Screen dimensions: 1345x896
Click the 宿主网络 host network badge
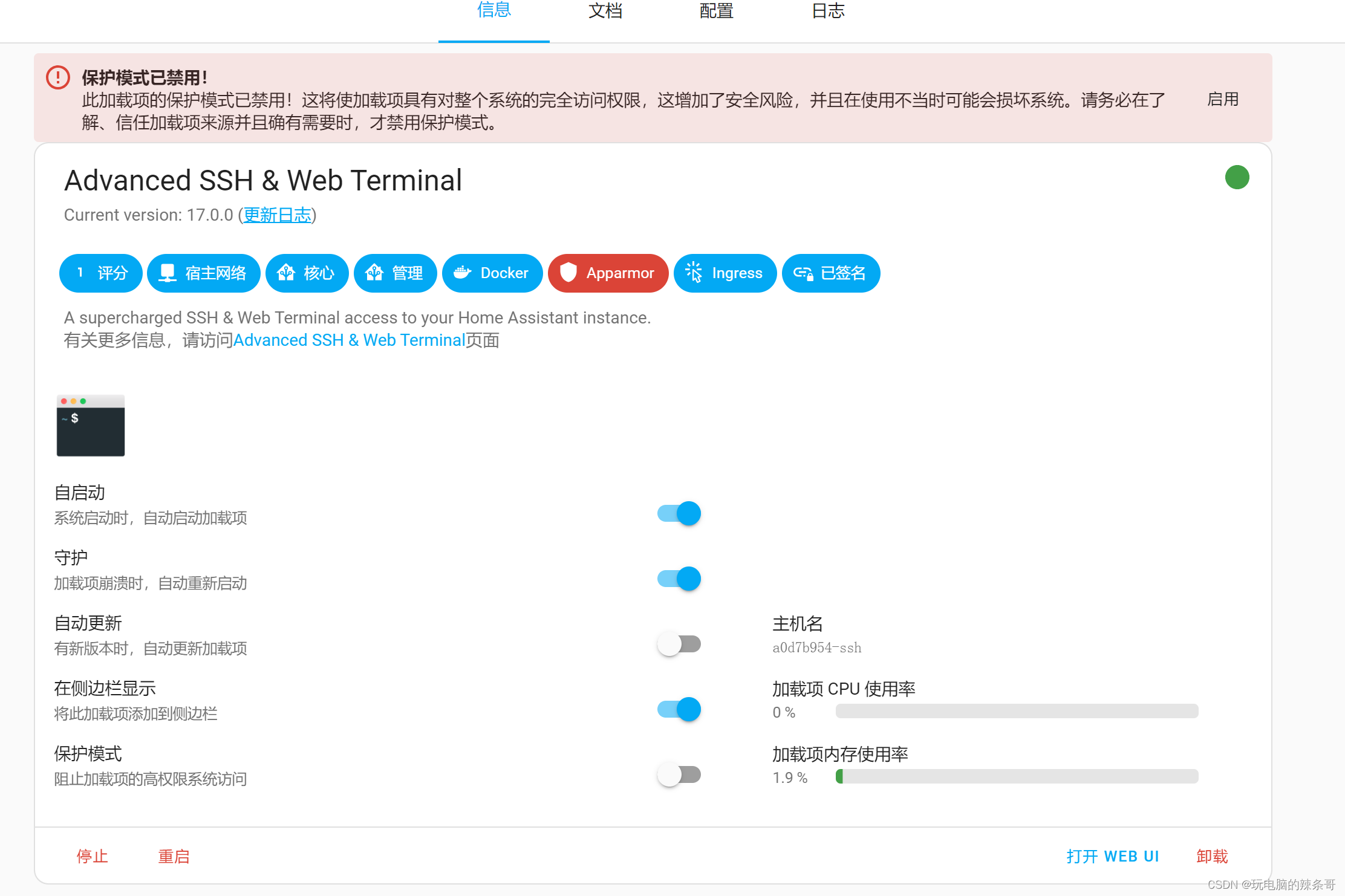(x=203, y=273)
